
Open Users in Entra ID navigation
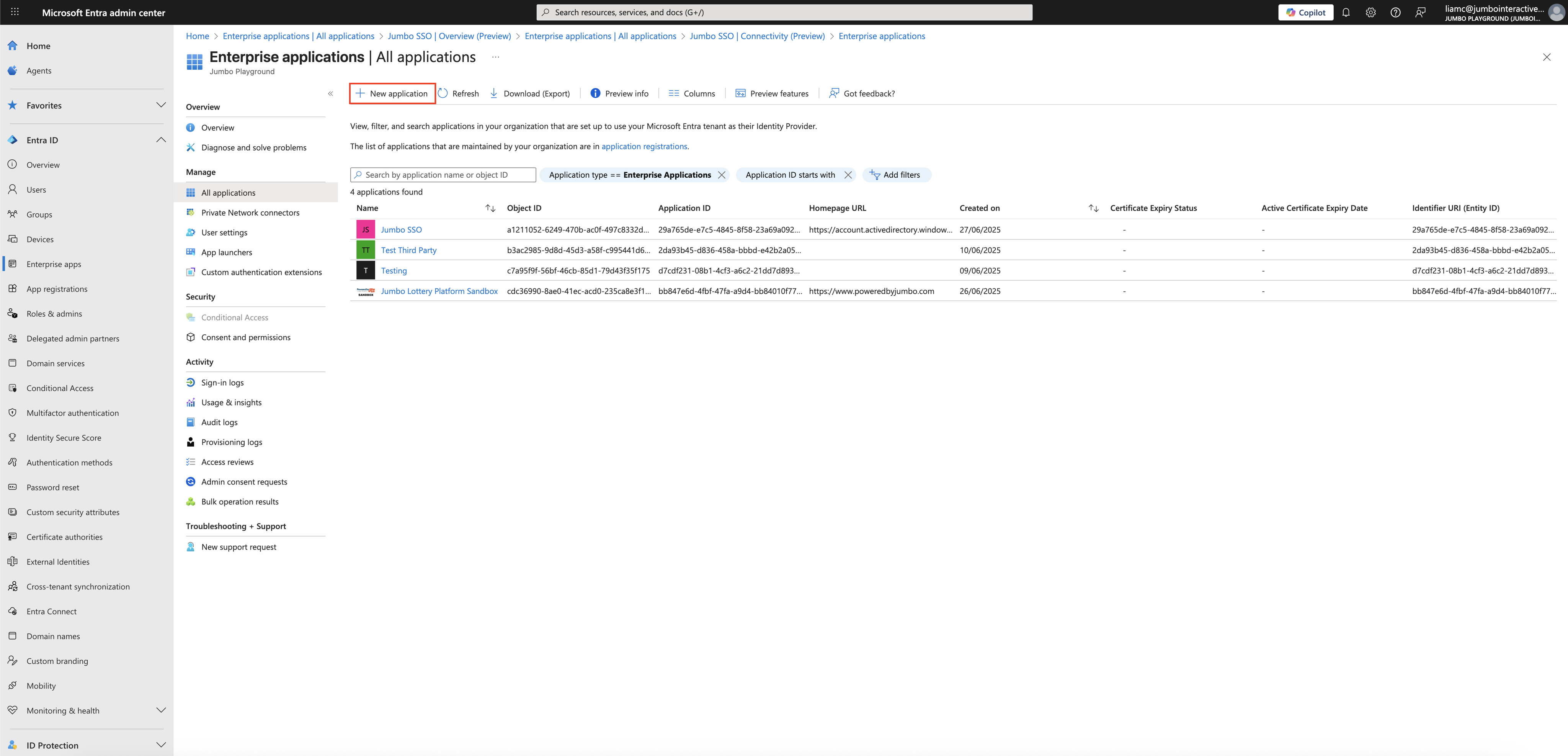36,190
